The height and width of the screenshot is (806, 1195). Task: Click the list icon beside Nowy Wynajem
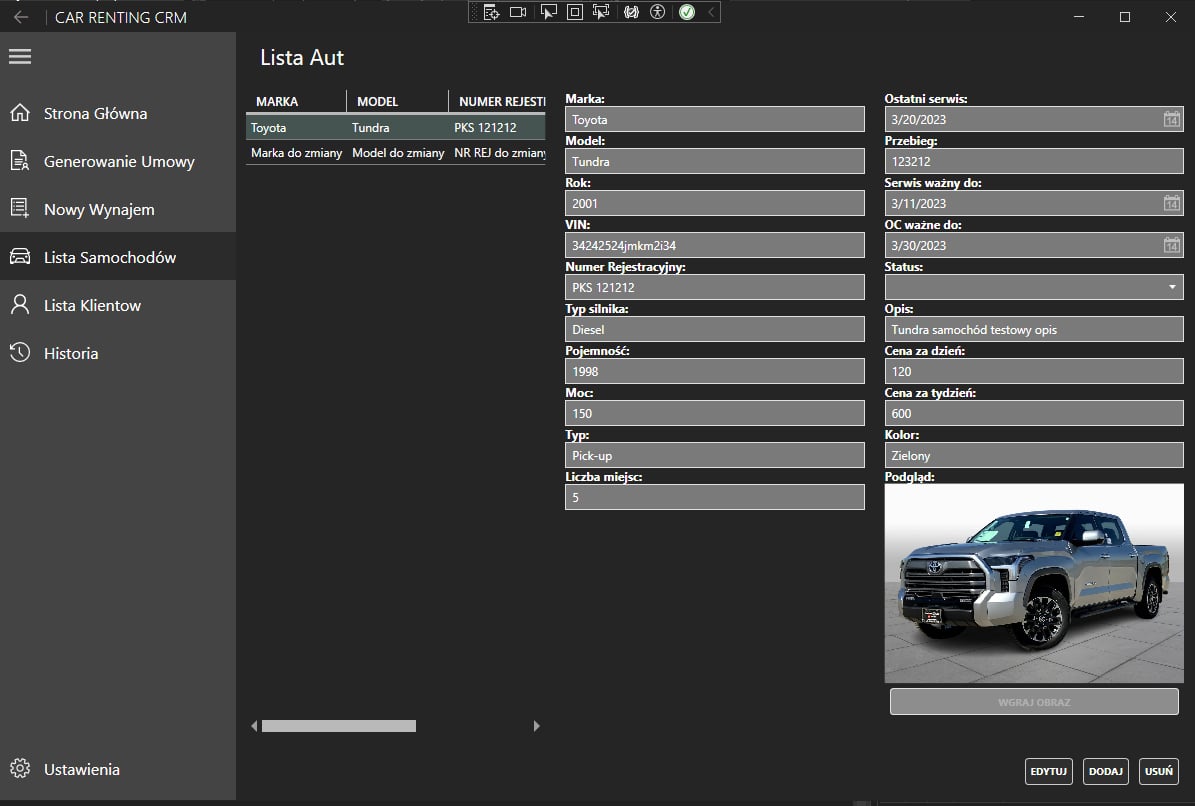coord(20,208)
